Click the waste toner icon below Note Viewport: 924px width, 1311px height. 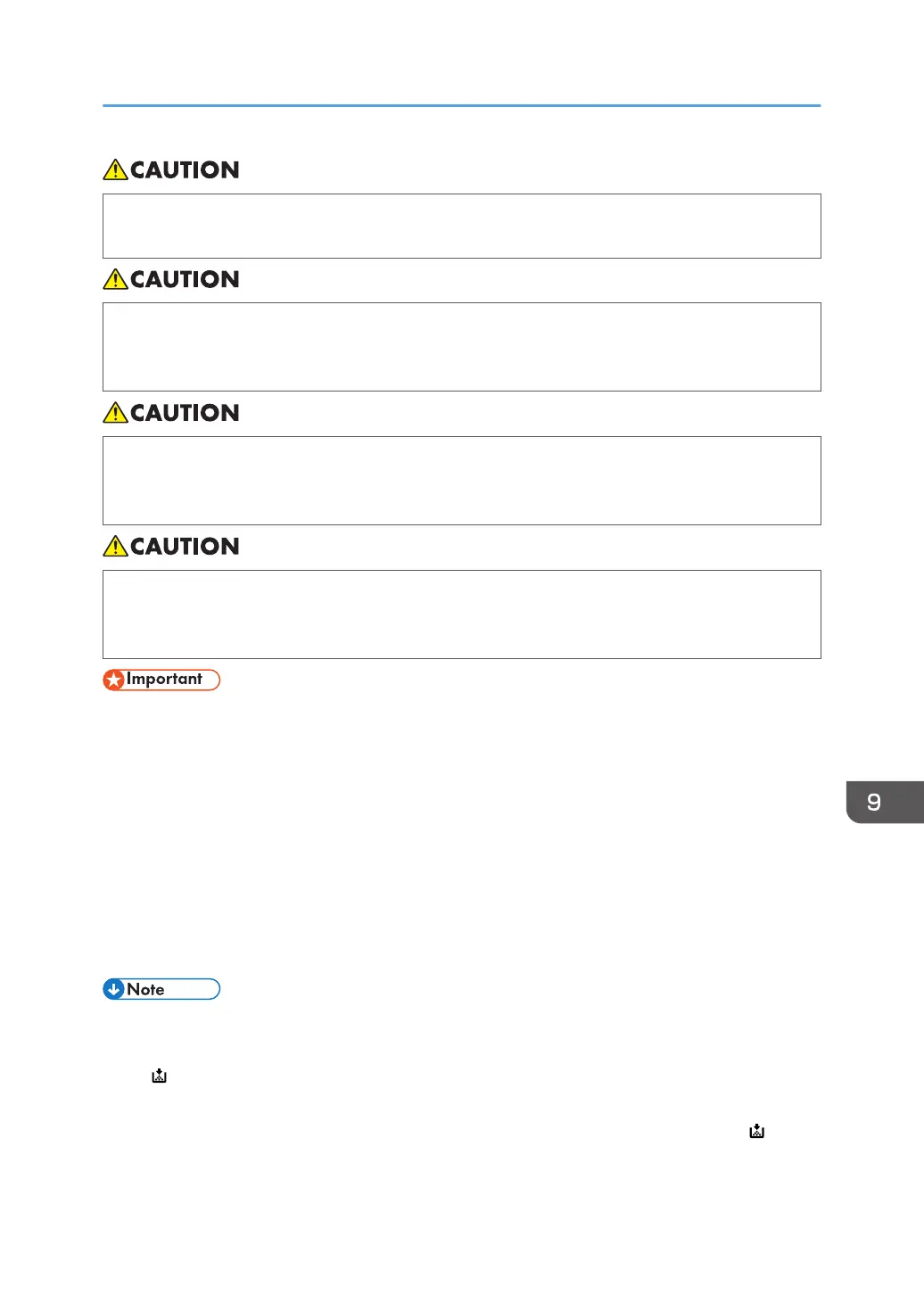coord(159,1076)
